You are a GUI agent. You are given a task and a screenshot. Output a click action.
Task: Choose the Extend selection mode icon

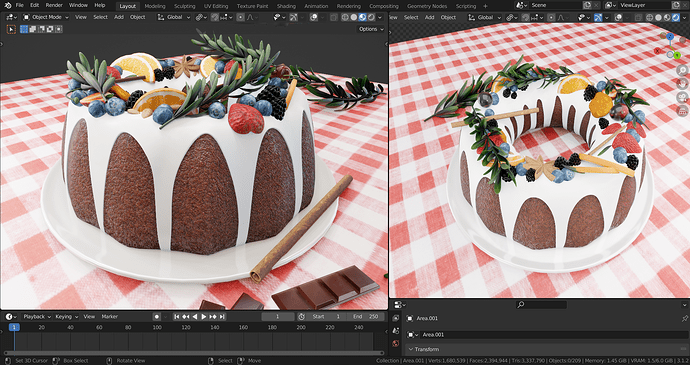pyautogui.click(x=33, y=29)
